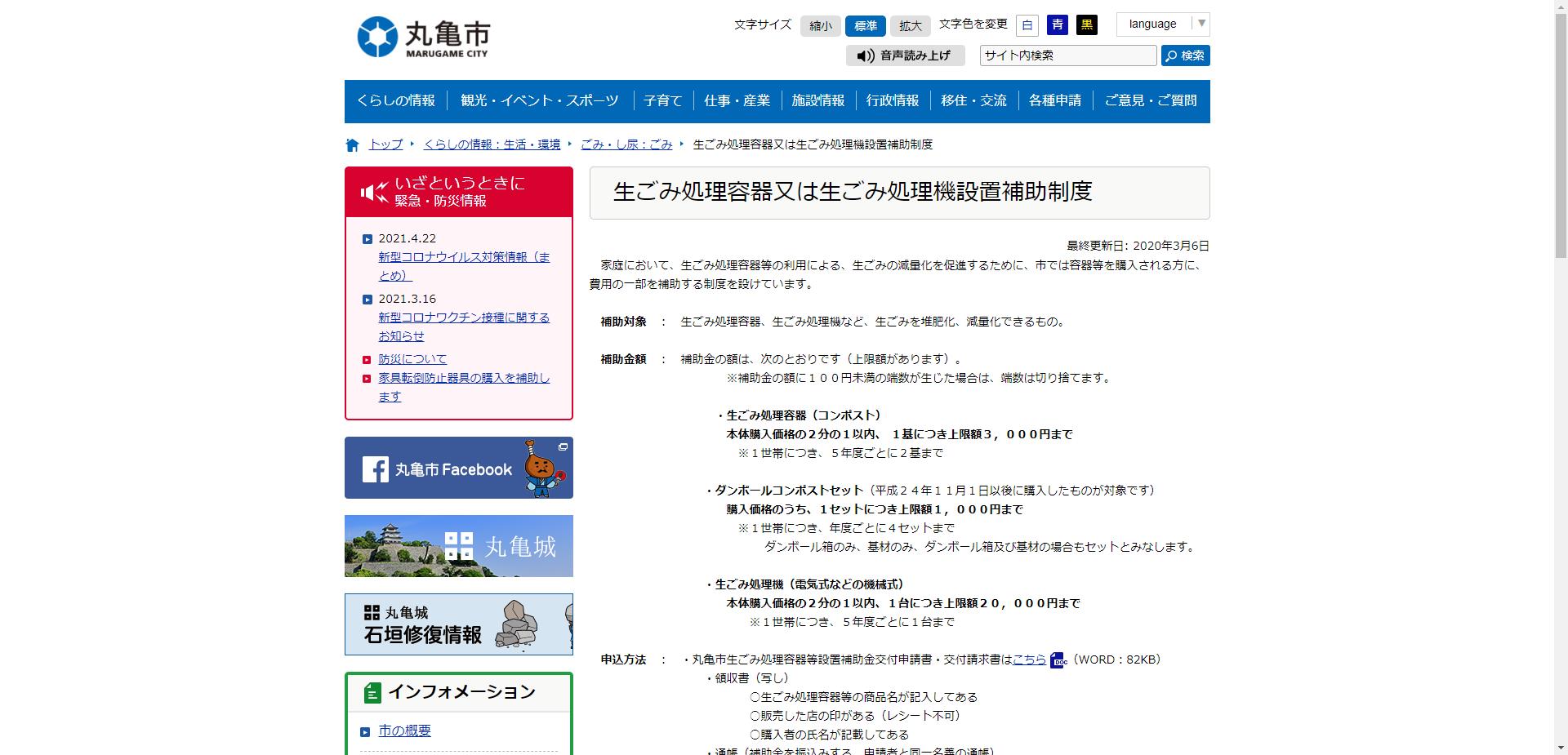Open the 防災について link
This screenshot has width=1568, height=755.
click(412, 358)
